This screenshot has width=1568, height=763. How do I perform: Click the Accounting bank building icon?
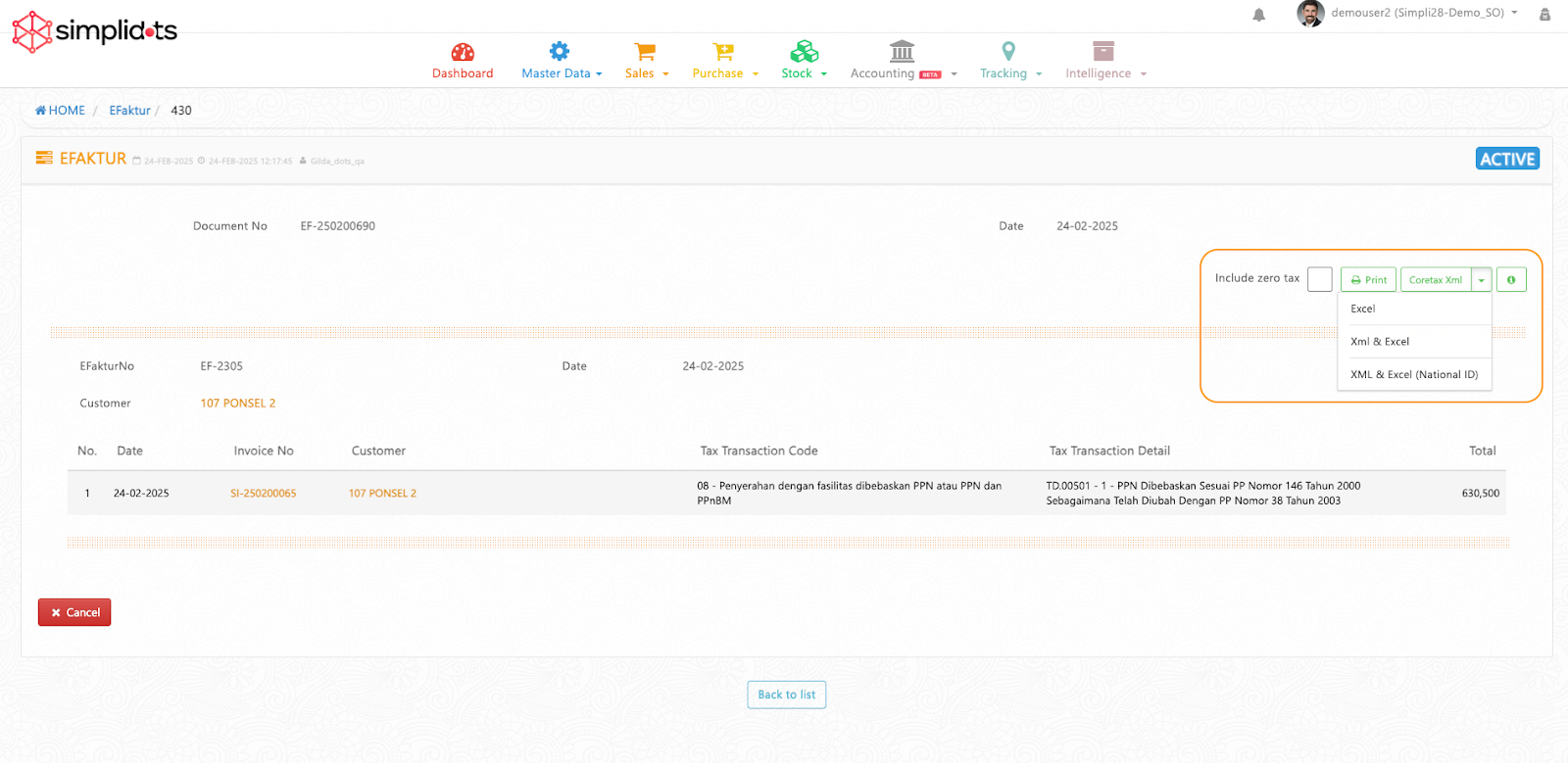coord(902,51)
